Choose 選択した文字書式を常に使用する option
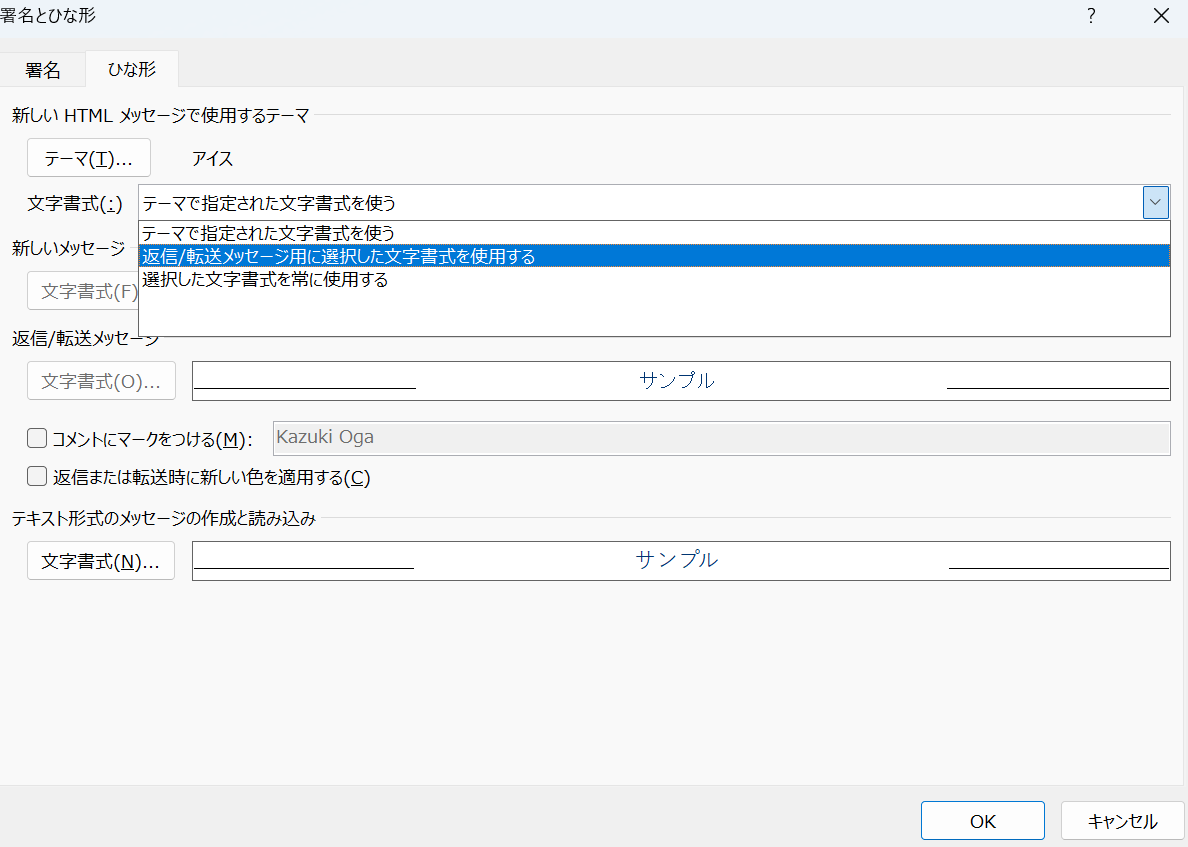 click(x=654, y=280)
